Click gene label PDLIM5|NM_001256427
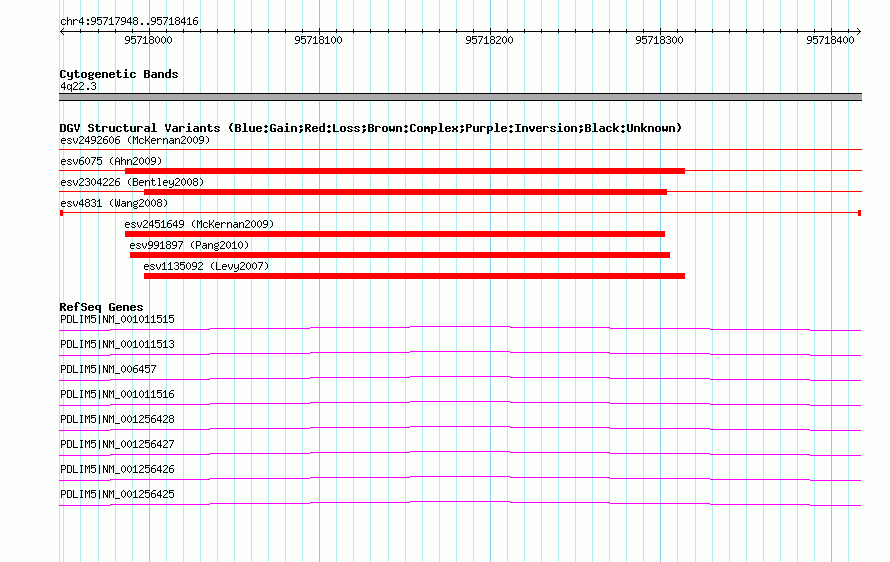The width and height of the screenshot is (890, 562). 117,444
